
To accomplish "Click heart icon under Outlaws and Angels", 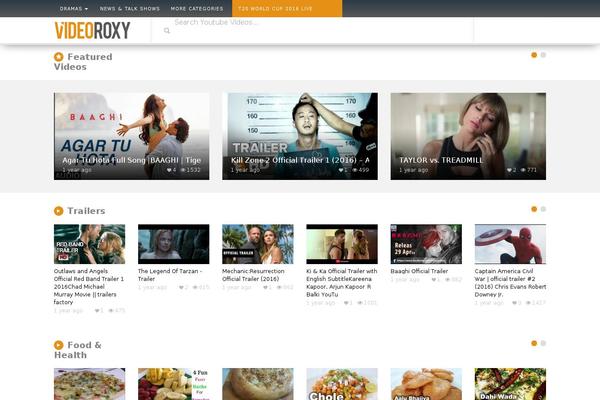I will point(97,310).
